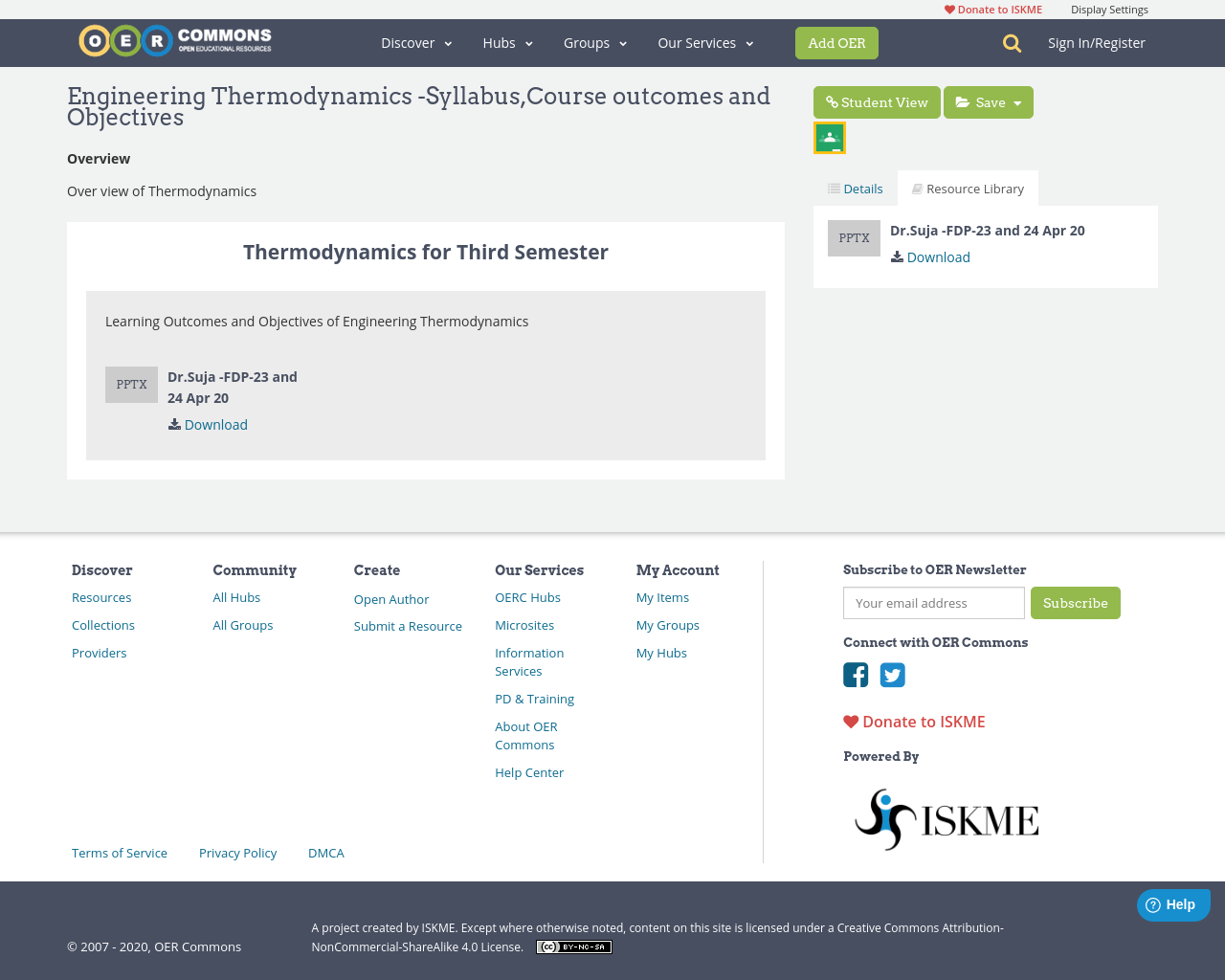The width and height of the screenshot is (1225, 980).
Task: Open the Help widget
Action: 1173,903
